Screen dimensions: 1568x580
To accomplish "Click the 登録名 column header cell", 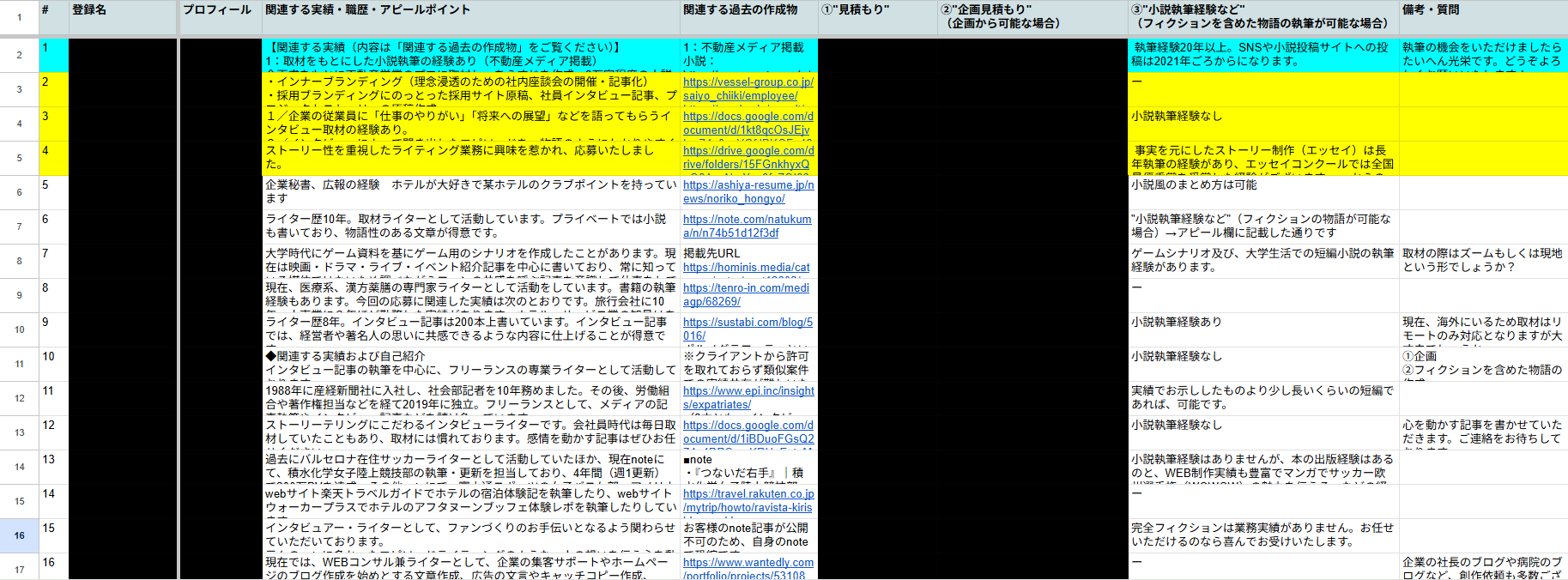I will 123,17.
